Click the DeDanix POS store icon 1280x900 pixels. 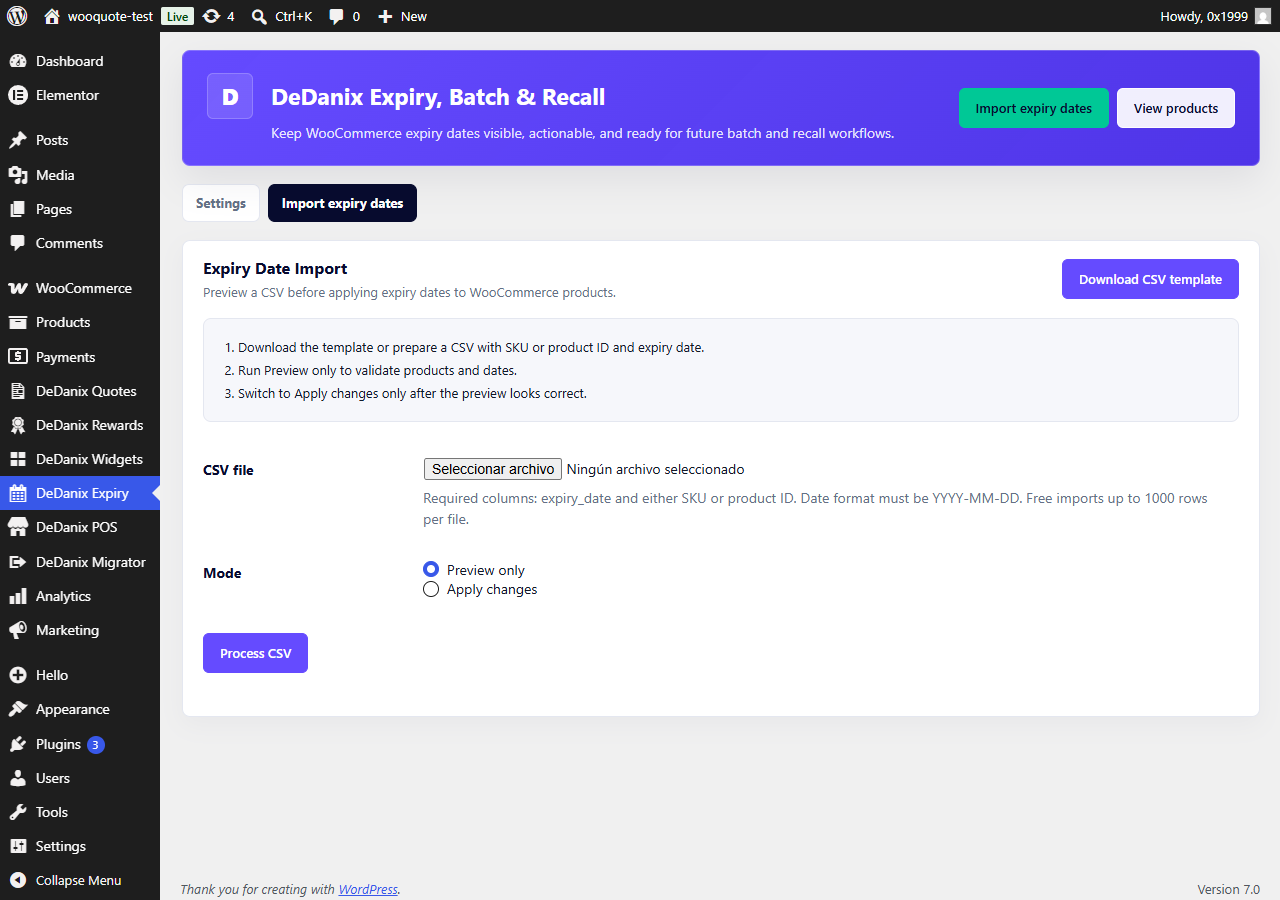(x=18, y=527)
